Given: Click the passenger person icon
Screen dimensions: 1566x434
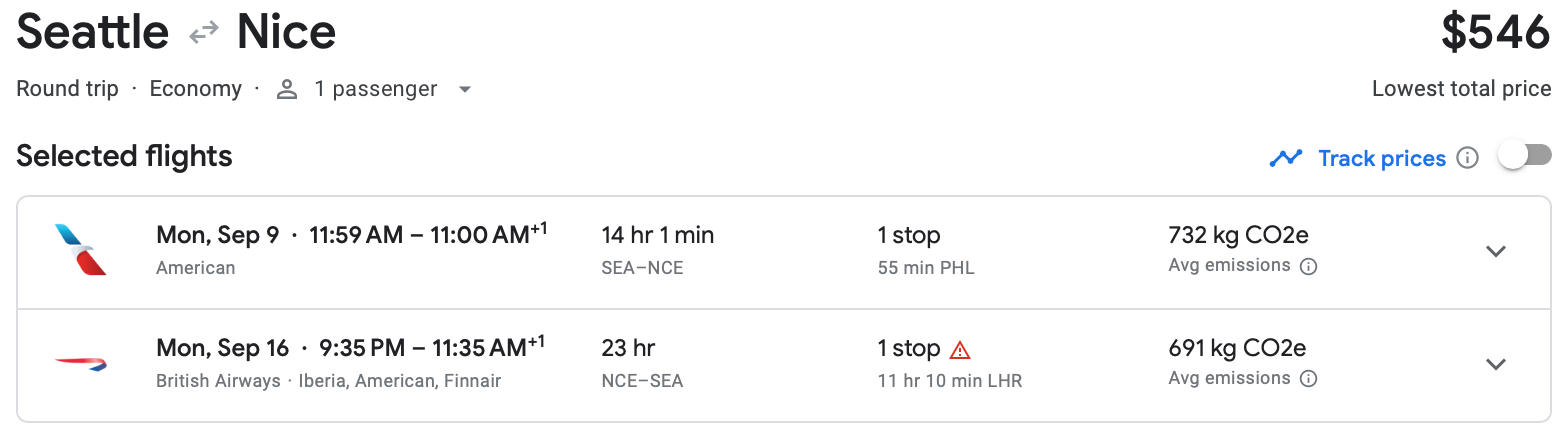Looking at the screenshot, I should 287,89.
